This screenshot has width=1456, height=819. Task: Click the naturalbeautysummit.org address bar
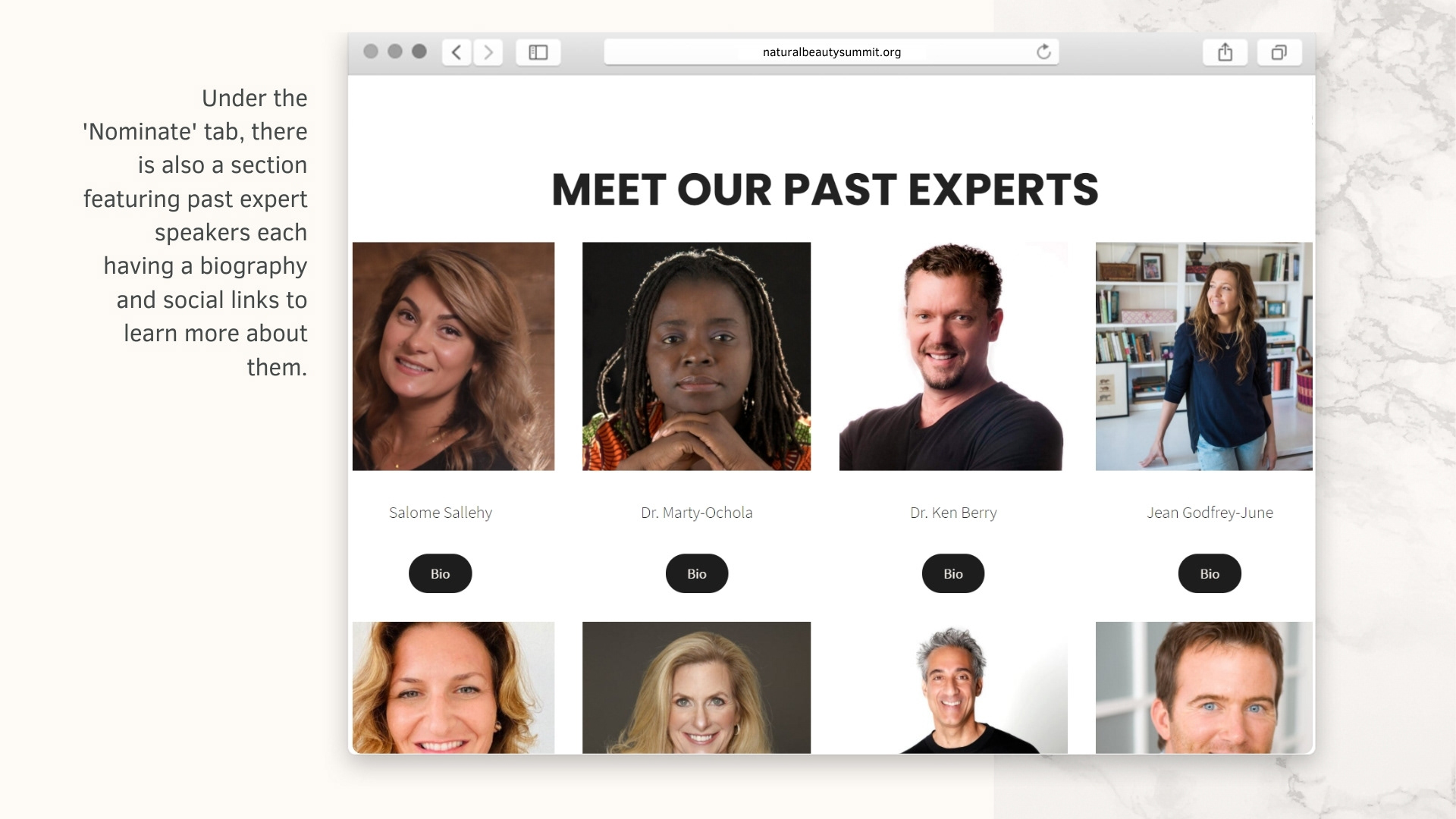point(831,52)
